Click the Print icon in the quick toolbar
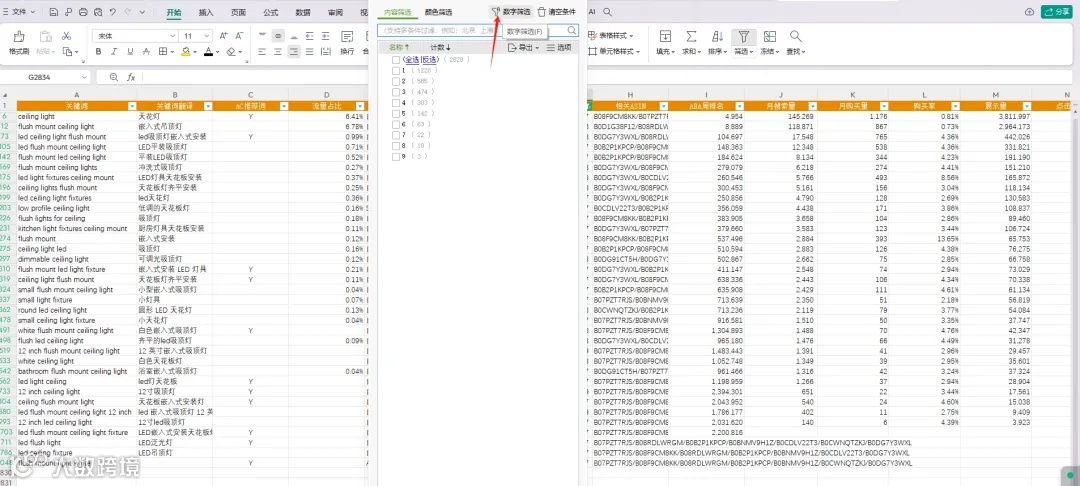The height and width of the screenshot is (486, 1080). tap(83, 12)
